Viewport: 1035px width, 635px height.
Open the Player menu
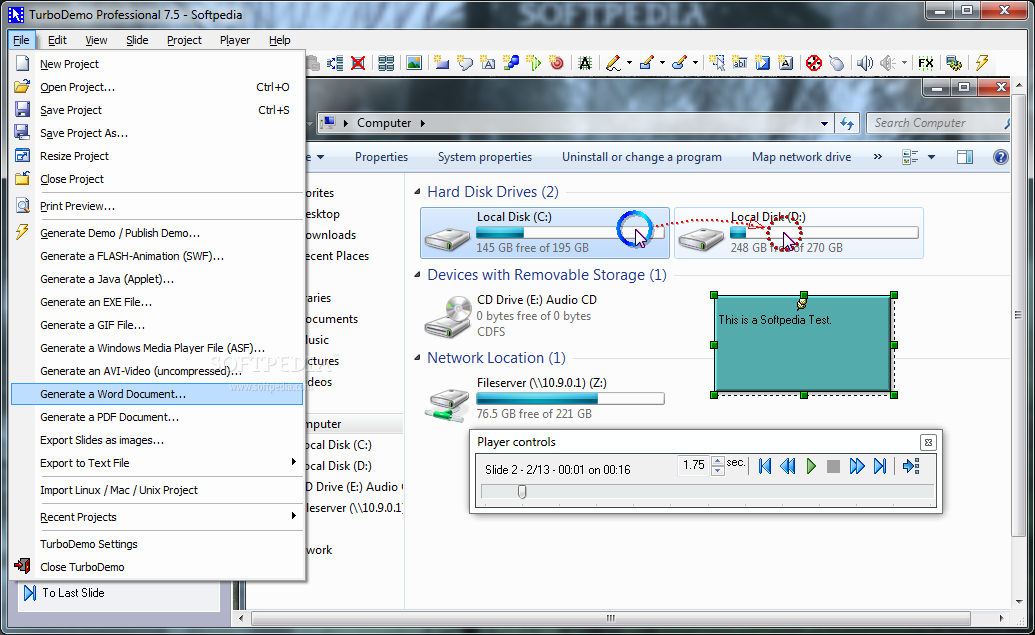coord(235,40)
